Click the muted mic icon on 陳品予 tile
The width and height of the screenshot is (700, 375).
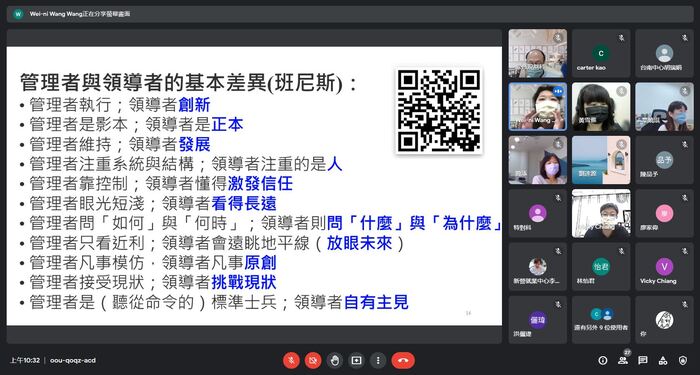685,145
